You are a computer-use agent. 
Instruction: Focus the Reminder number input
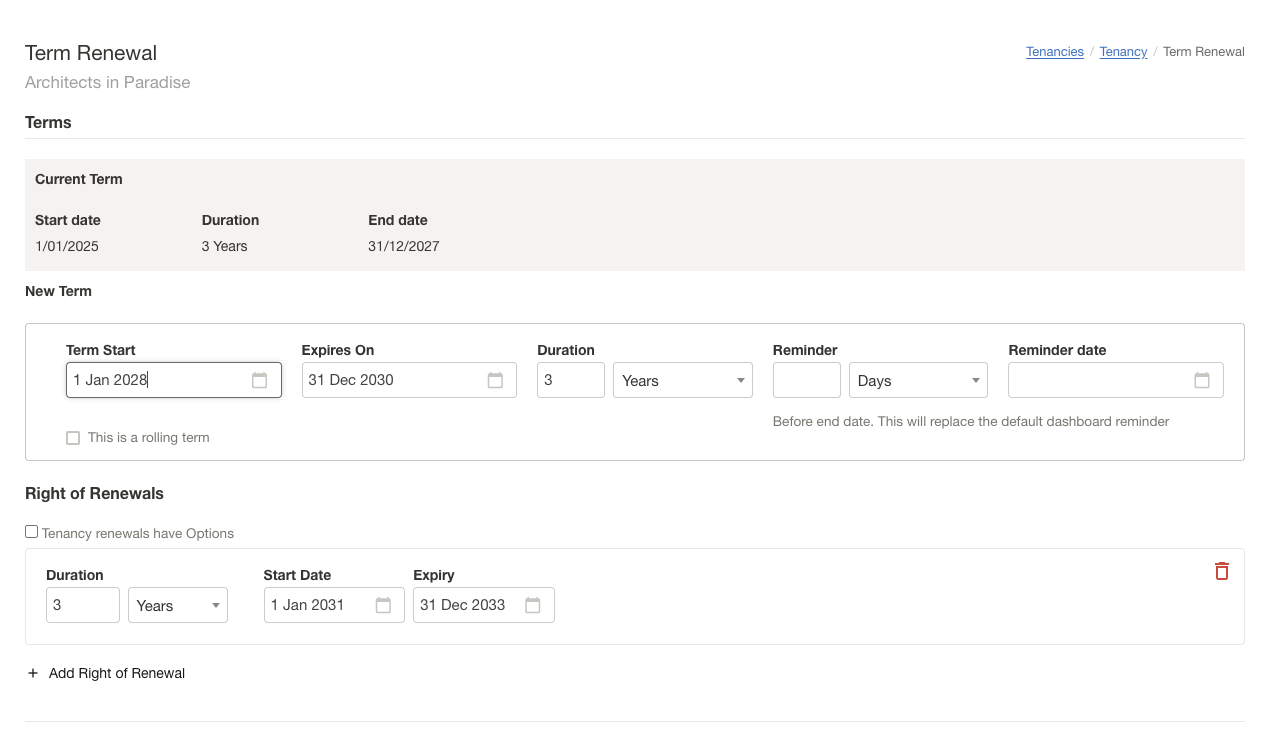[806, 380]
